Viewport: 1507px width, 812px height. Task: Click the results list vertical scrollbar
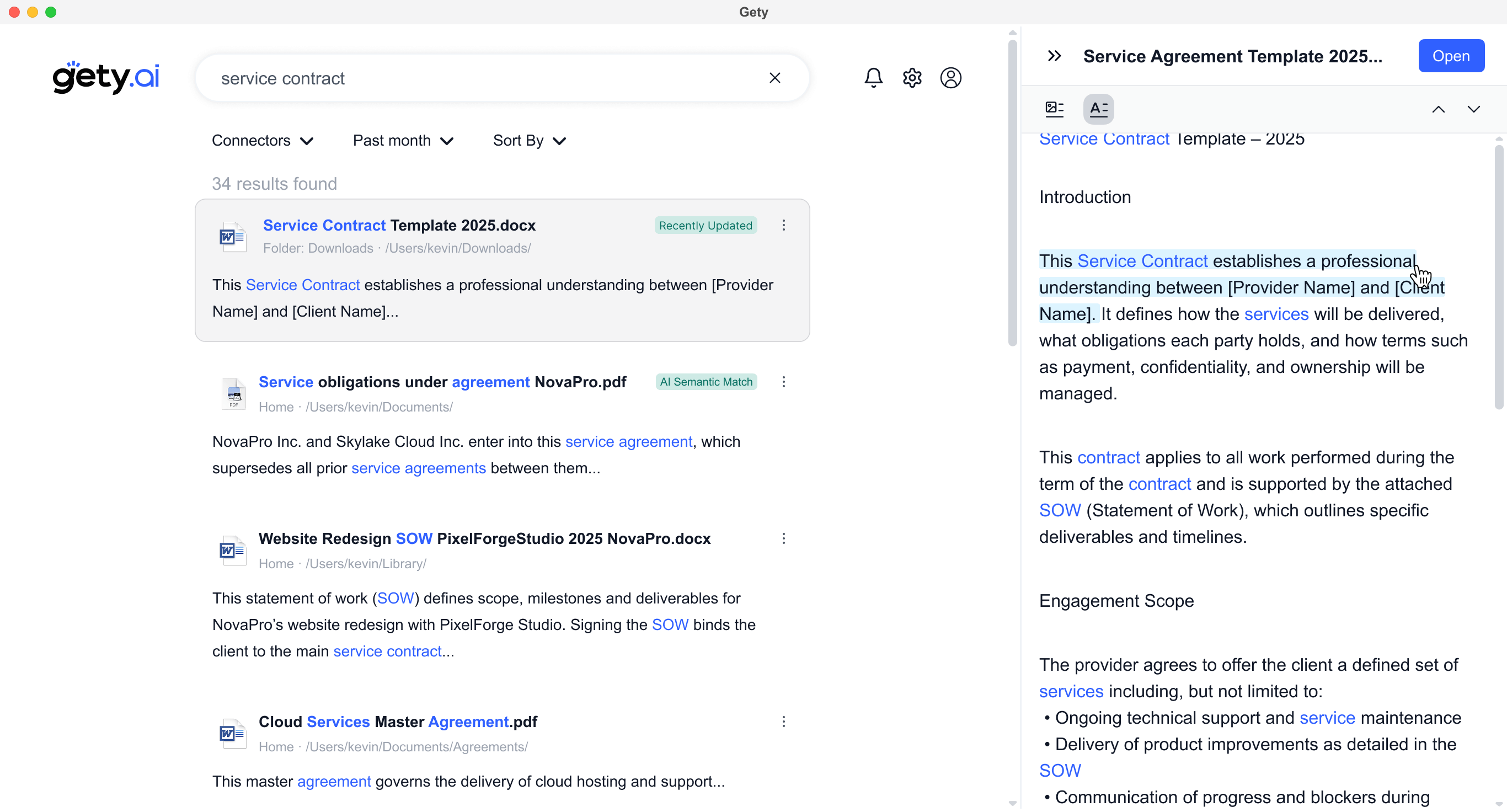point(1012,193)
